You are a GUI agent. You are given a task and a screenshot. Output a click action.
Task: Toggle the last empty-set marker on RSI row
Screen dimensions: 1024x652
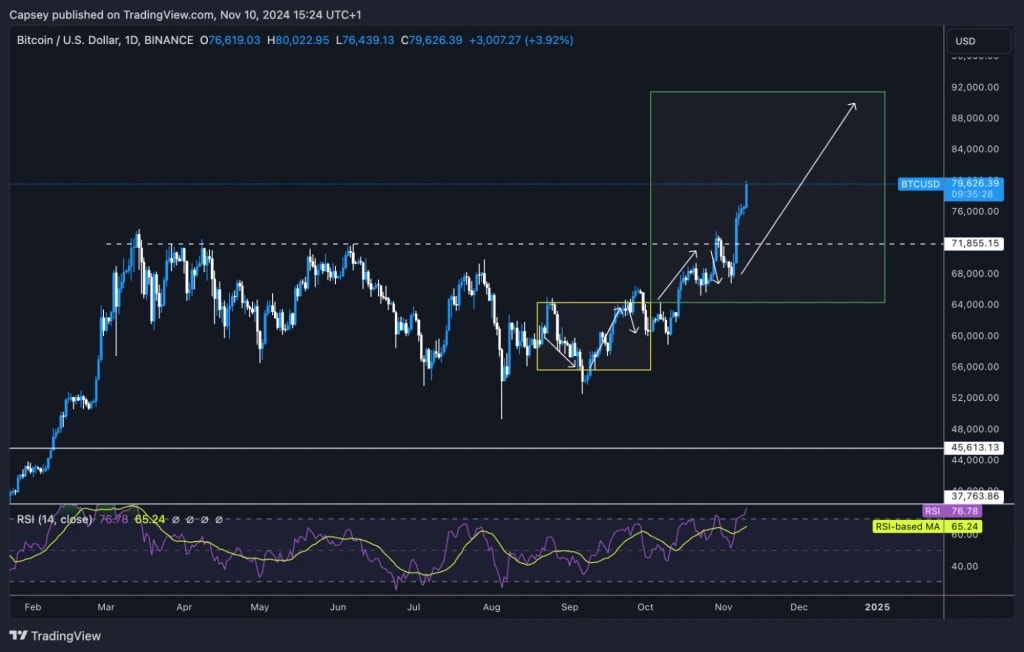click(219, 519)
